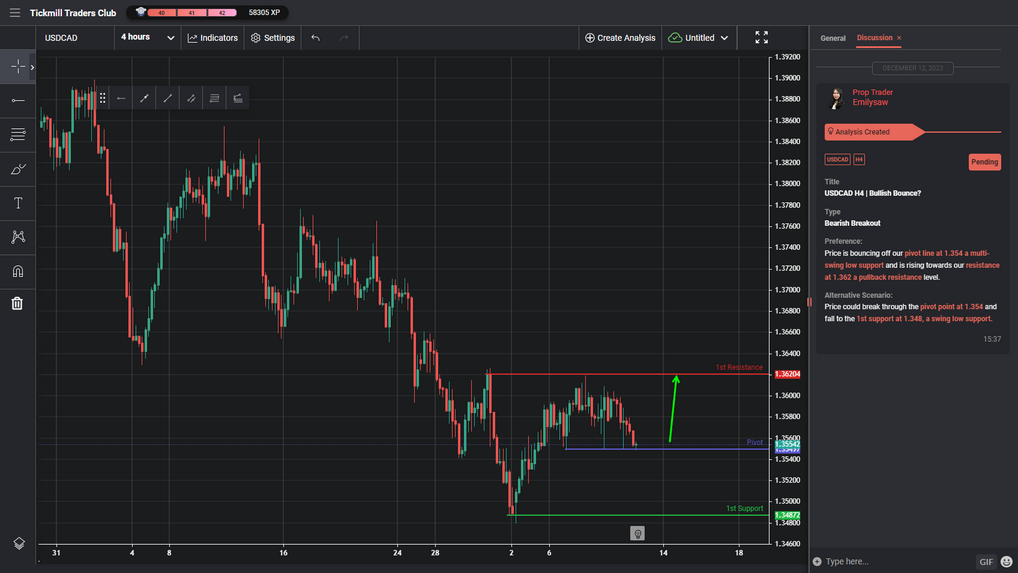
Task: Click the Pending status button
Action: tap(984, 162)
